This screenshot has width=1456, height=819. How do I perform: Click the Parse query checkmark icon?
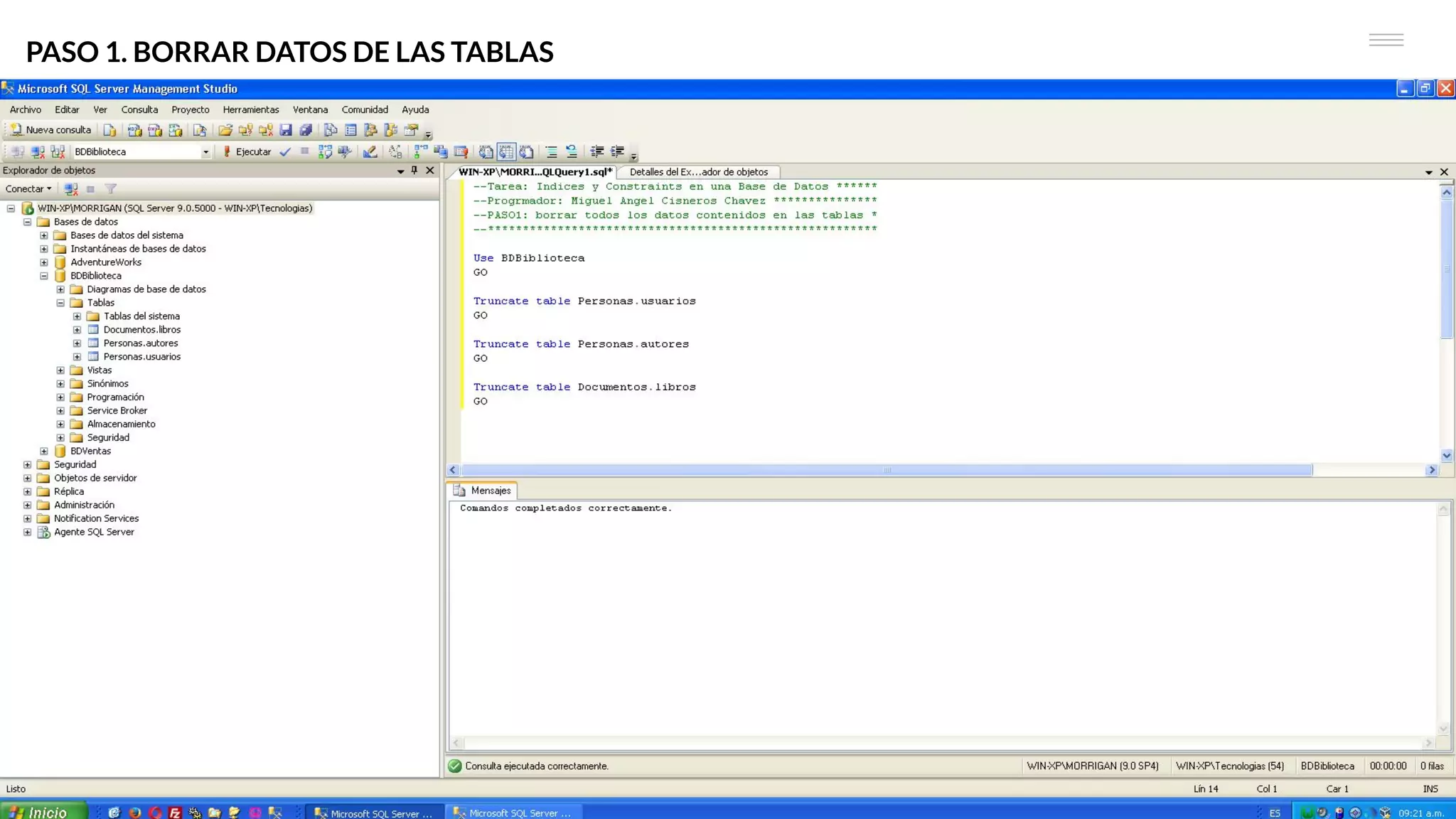[285, 151]
